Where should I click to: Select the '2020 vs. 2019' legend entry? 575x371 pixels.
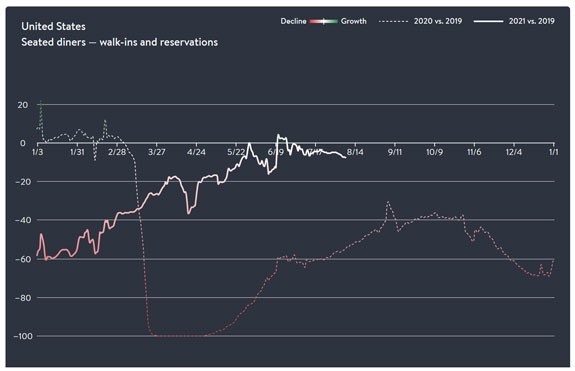(x=420, y=21)
